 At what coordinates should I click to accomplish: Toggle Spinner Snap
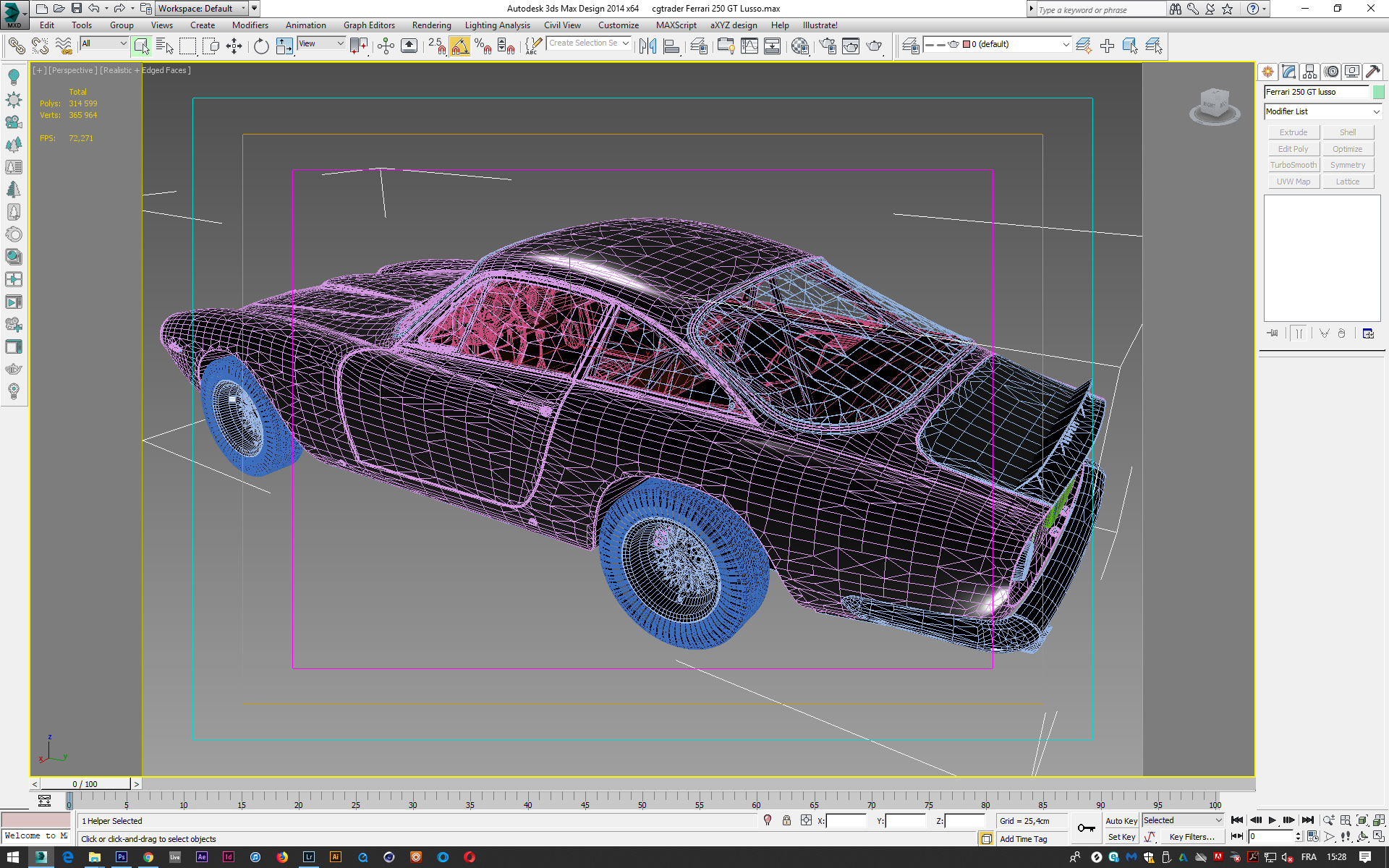point(506,46)
